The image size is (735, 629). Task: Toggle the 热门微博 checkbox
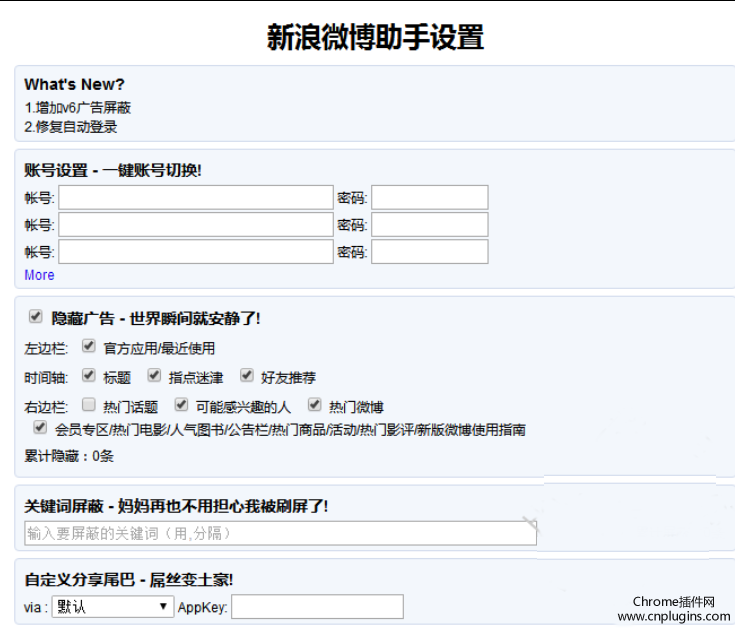pos(315,404)
